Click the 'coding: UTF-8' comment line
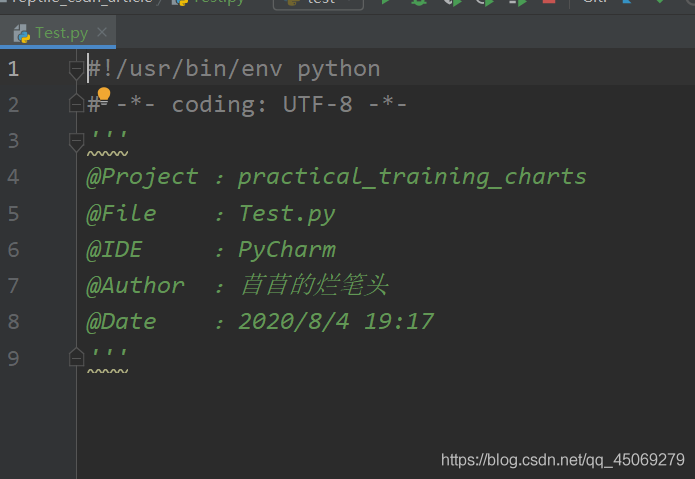The image size is (695, 479). tap(262, 105)
